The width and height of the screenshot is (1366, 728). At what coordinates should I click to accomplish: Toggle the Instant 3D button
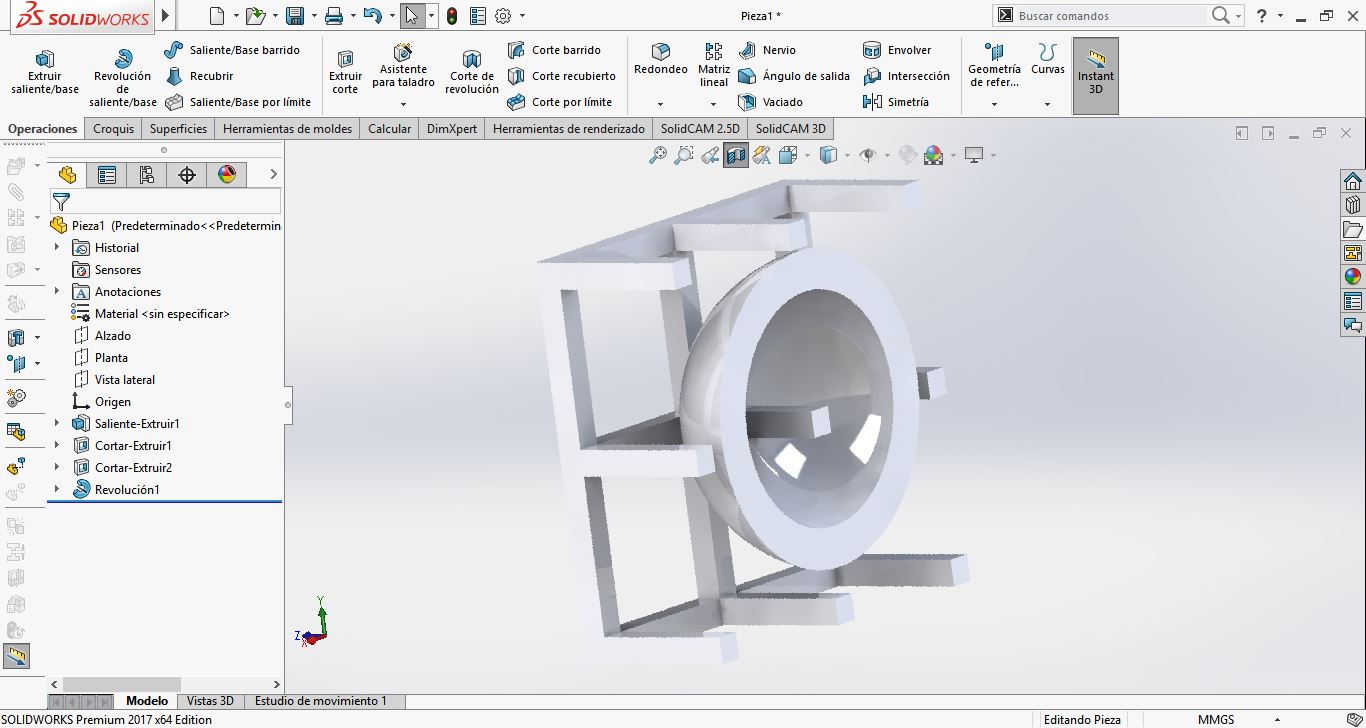pos(1096,75)
